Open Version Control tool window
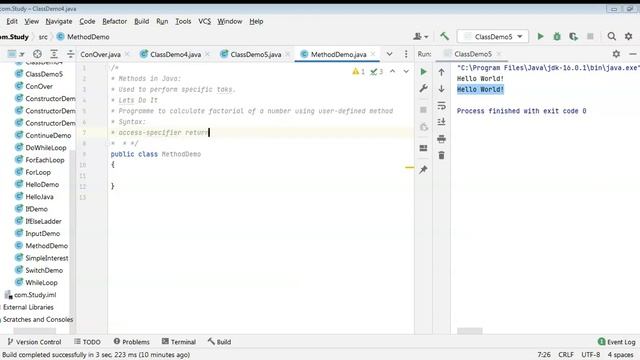The width and height of the screenshot is (640, 360). [34, 342]
